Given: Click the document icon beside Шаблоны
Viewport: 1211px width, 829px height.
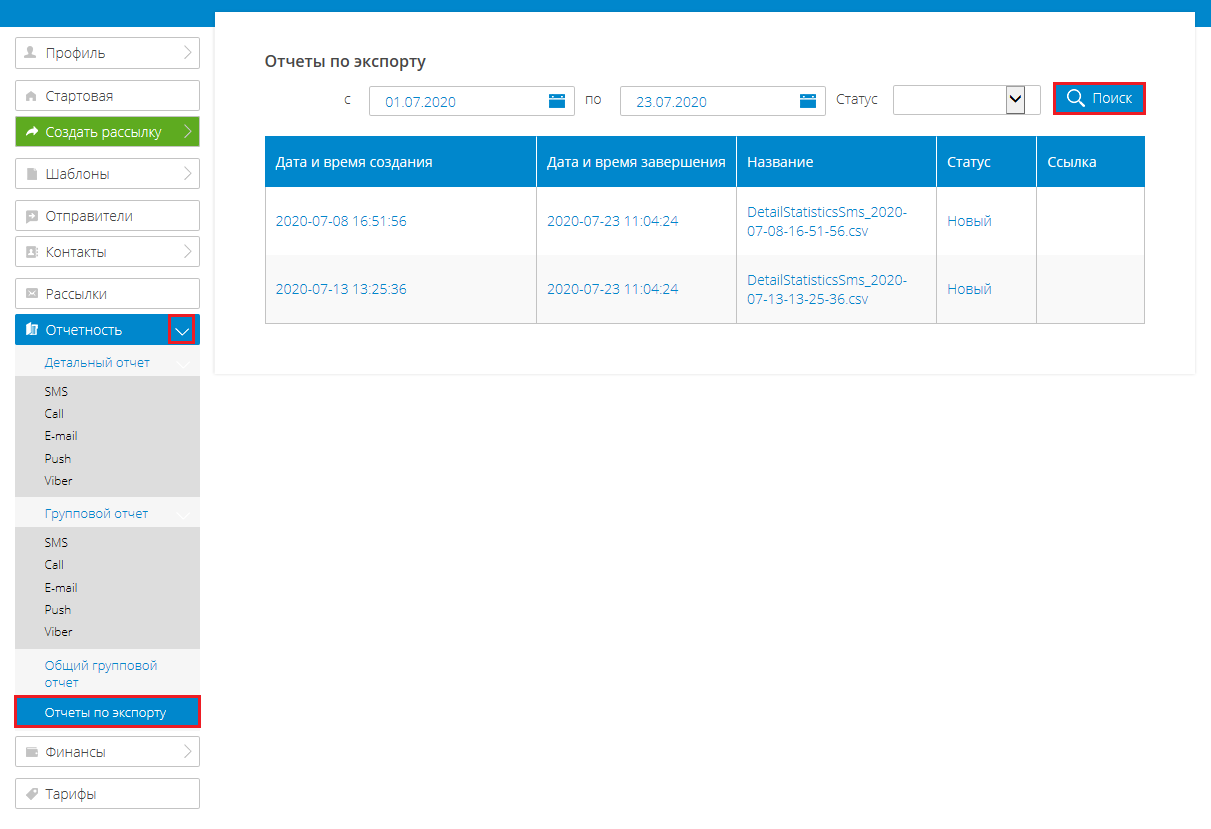Looking at the screenshot, I should pos(31,174).
